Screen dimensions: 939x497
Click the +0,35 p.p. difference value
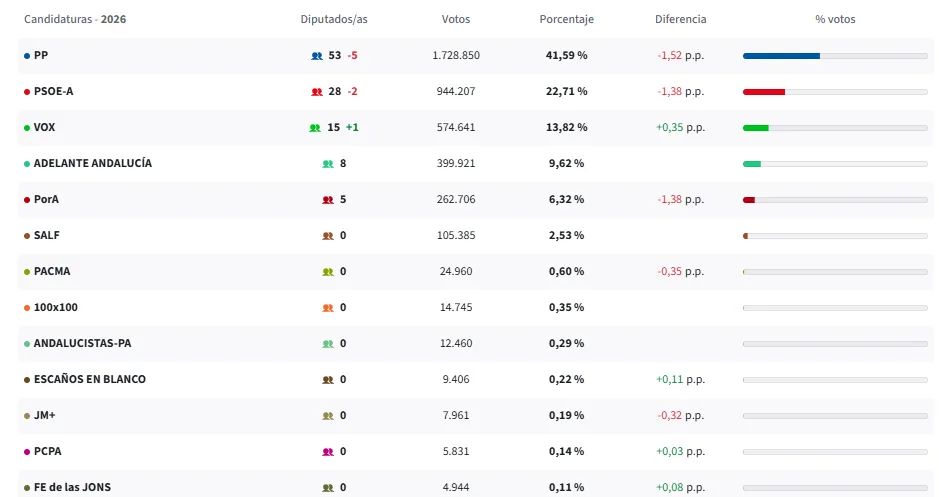(680, 127)
